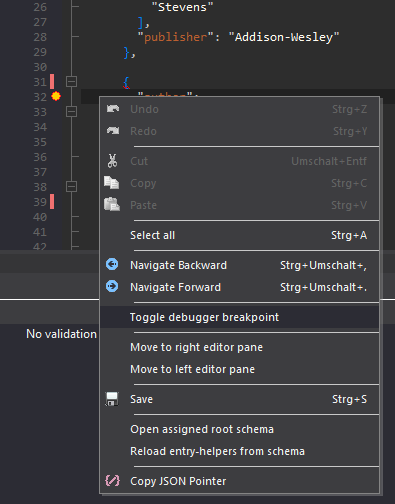This screenshot has height=504, width=395.
Task: Click the red change marker beside line 39
Action: coord(52,202)
